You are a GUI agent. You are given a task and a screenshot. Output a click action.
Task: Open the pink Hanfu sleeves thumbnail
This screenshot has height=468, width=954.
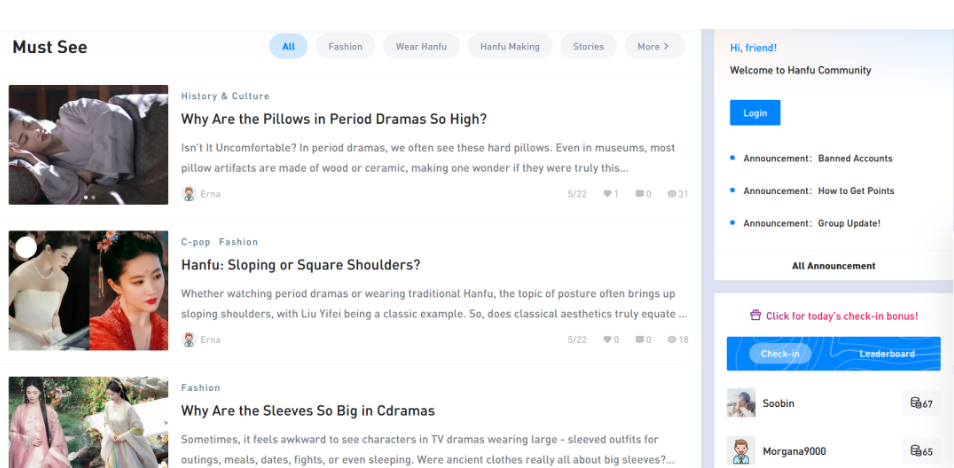[x=88, y=422]
